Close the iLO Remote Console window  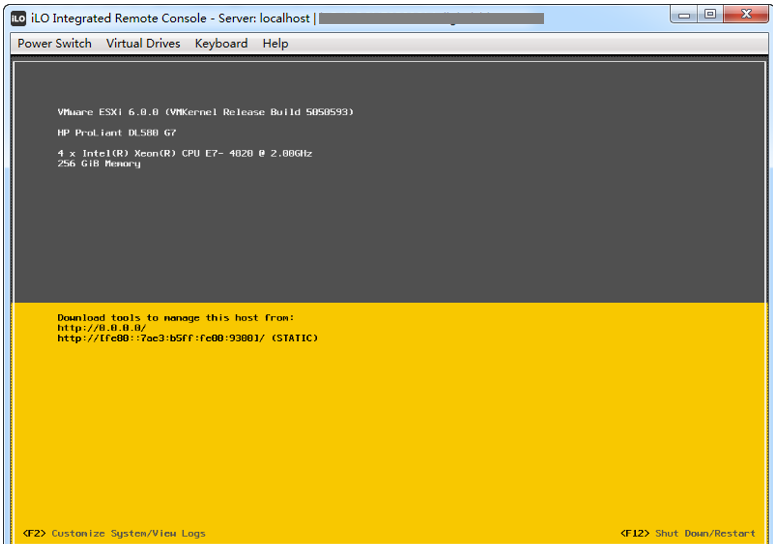coord(746,14)
